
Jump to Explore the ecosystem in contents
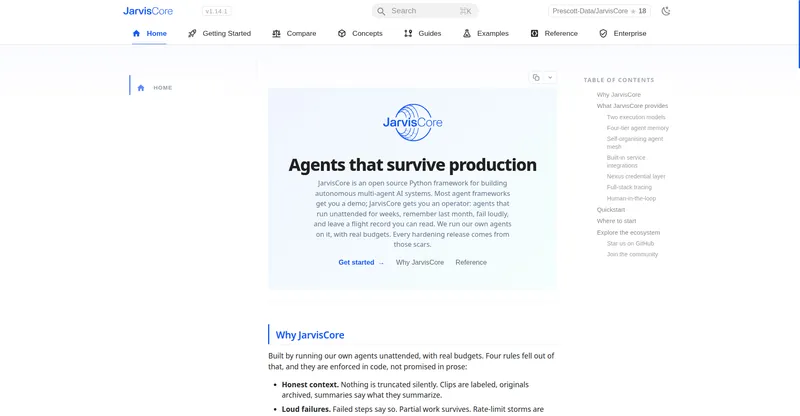point(628,232)
